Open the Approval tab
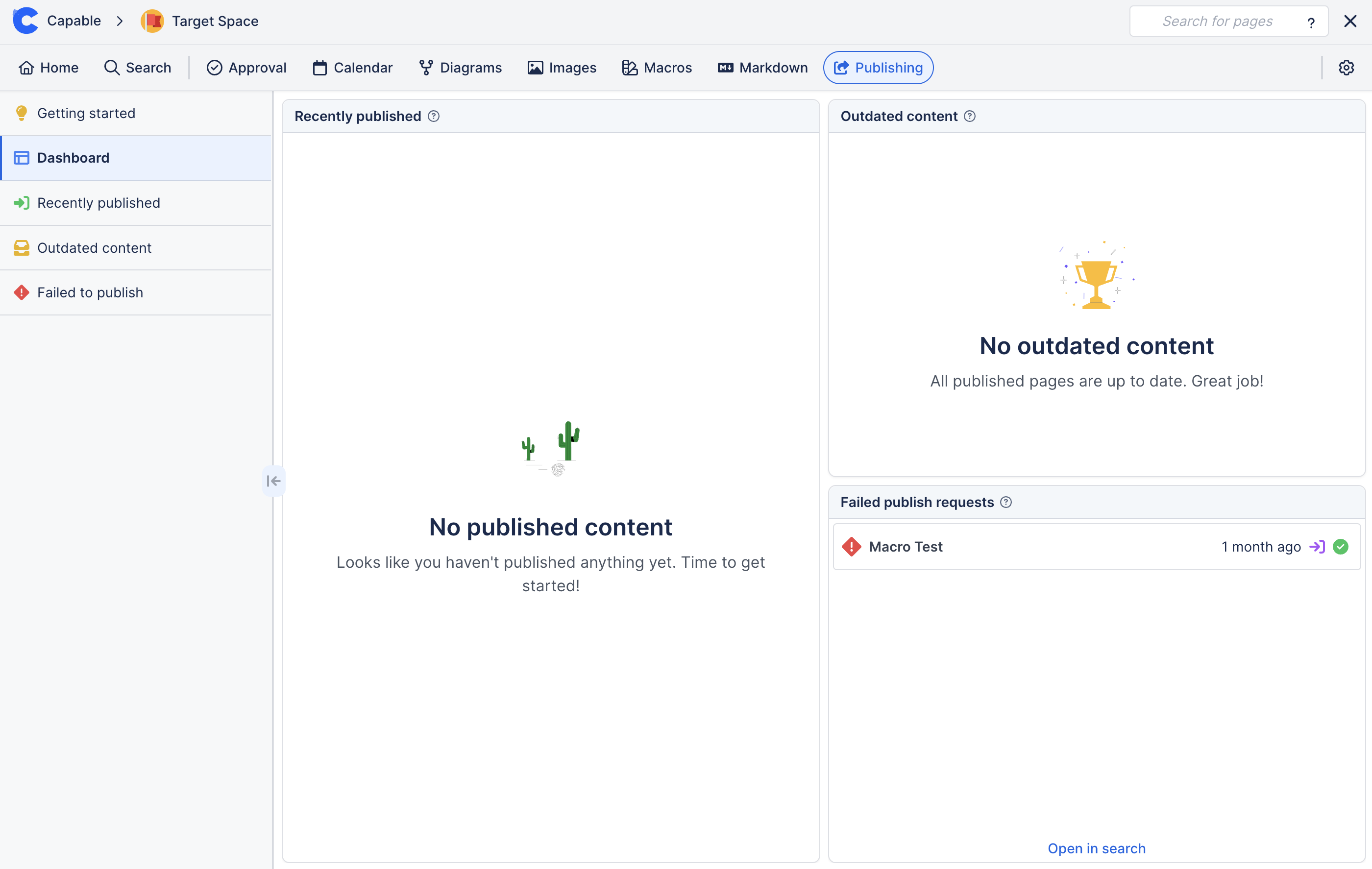 pos(246,68)
